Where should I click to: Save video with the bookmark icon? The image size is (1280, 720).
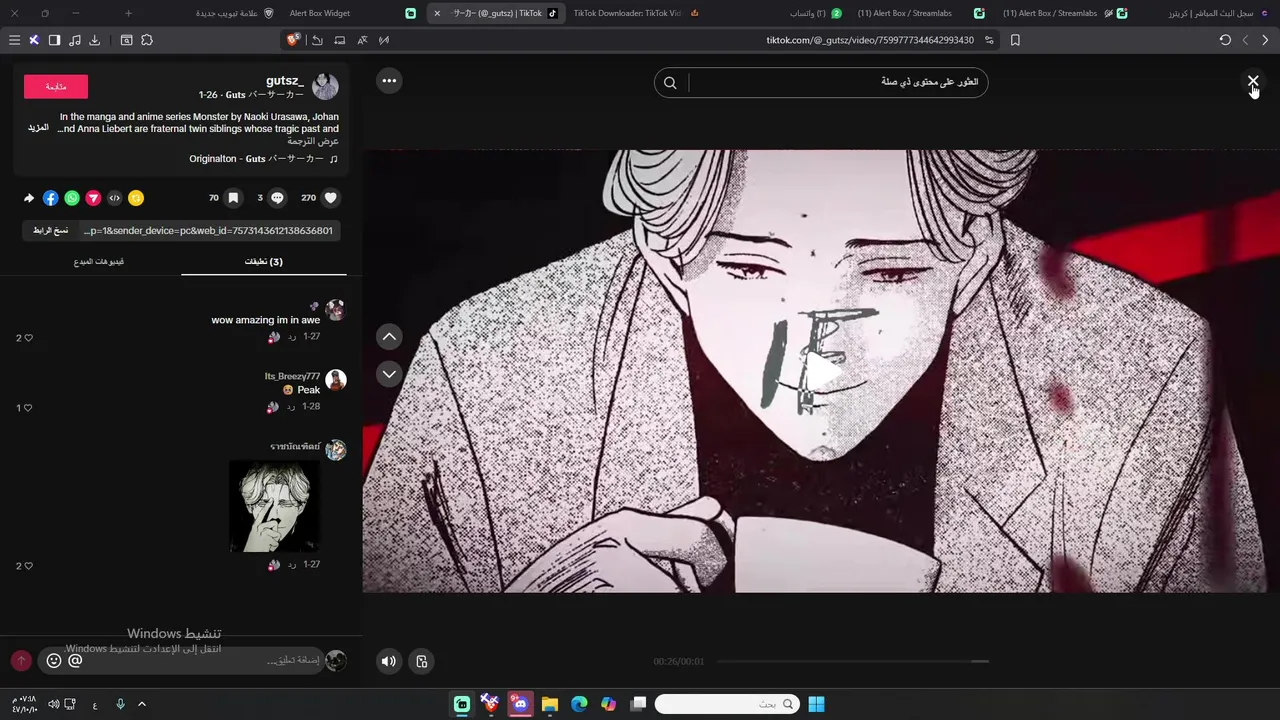[x=233, y=198]
